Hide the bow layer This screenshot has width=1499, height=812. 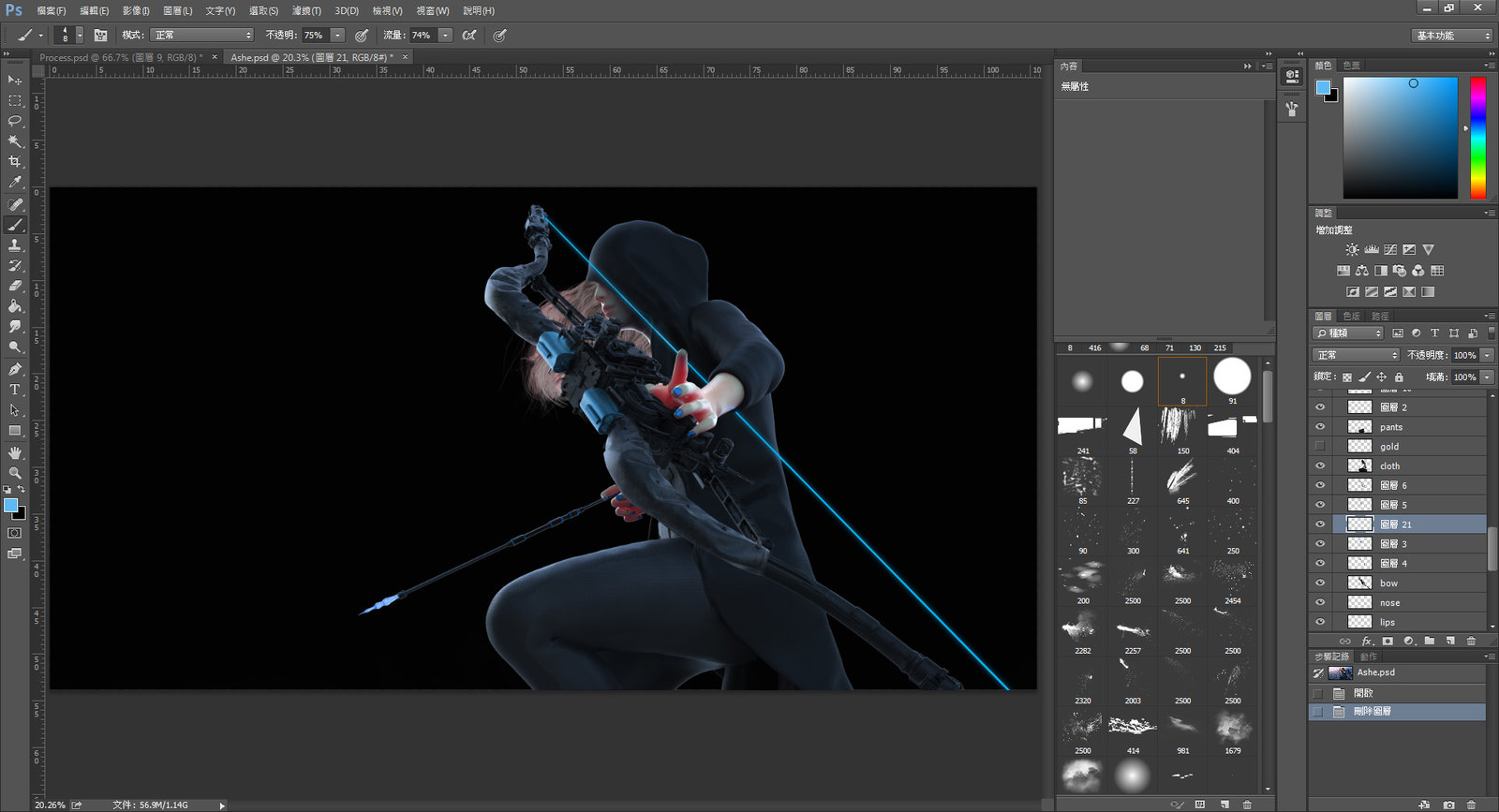(1320, 583)
